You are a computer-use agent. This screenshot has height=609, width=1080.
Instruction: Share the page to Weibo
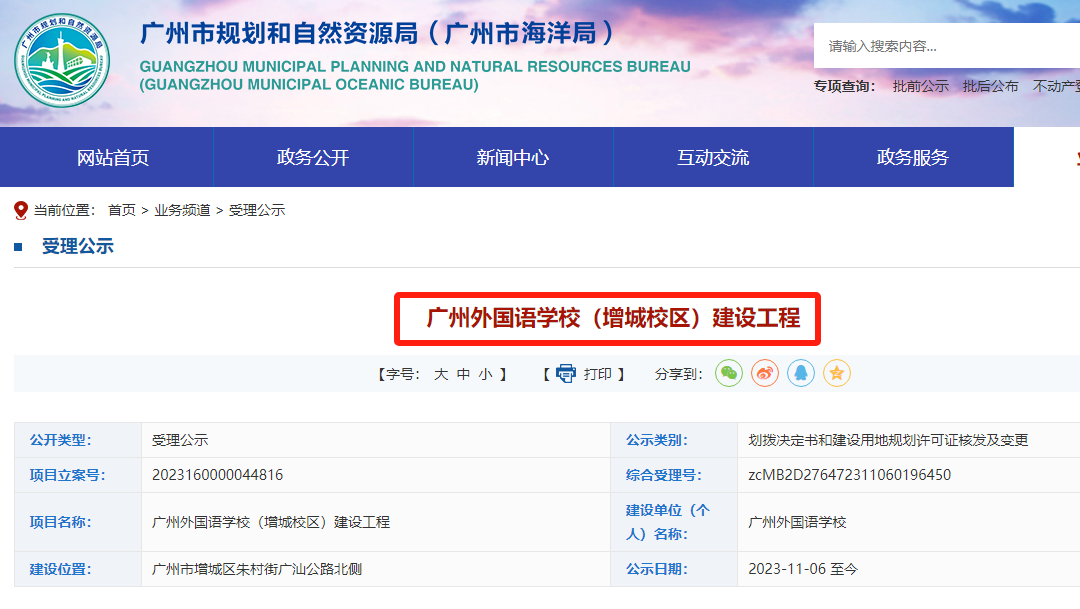click(x=764, y=373)
